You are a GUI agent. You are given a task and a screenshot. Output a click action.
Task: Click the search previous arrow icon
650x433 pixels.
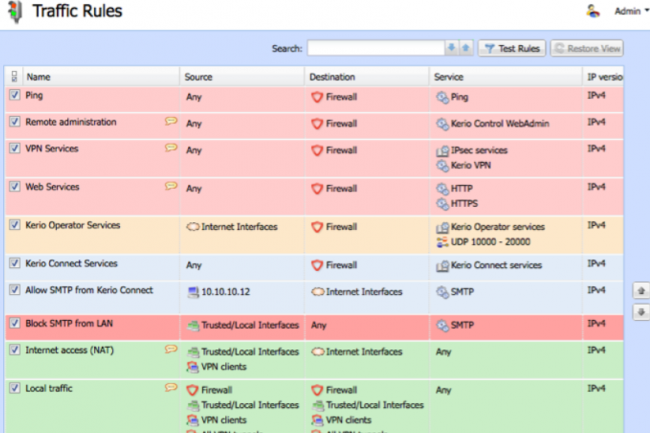coord(451,48)
